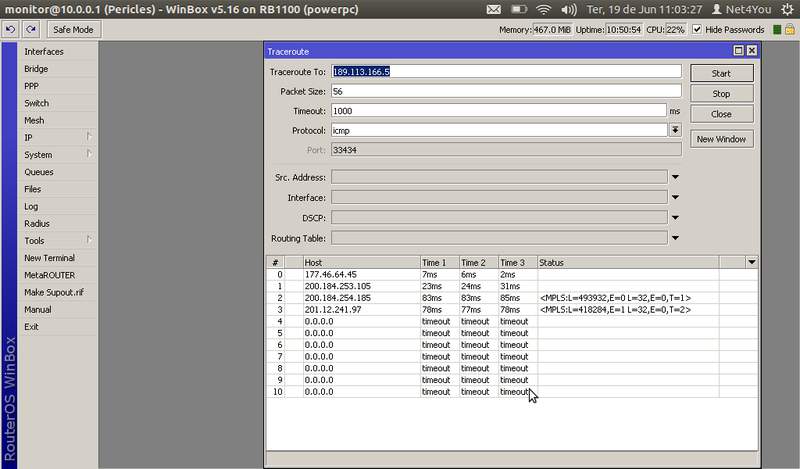The height and width of the screenshot is (469, 800).
Task: Click the Protocol icmp field
Action: [499, 130]
